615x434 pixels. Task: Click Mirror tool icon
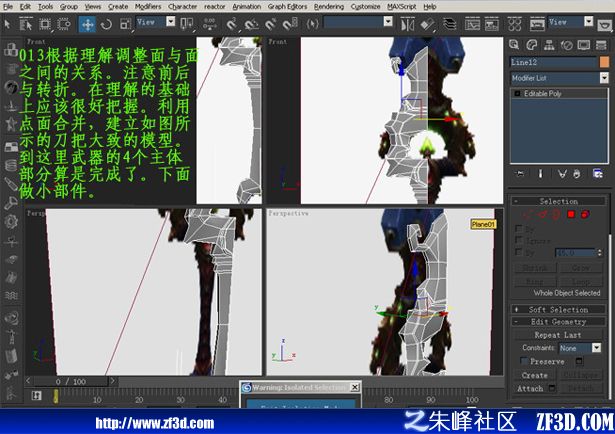pyautogui.click(x=407, y=24)
